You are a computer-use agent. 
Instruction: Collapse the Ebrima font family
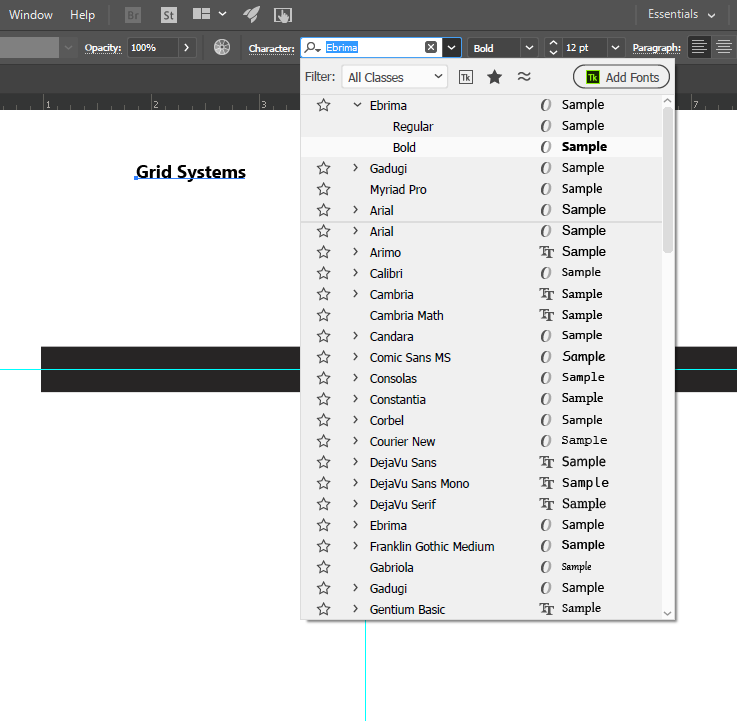[x=356, y=105]
